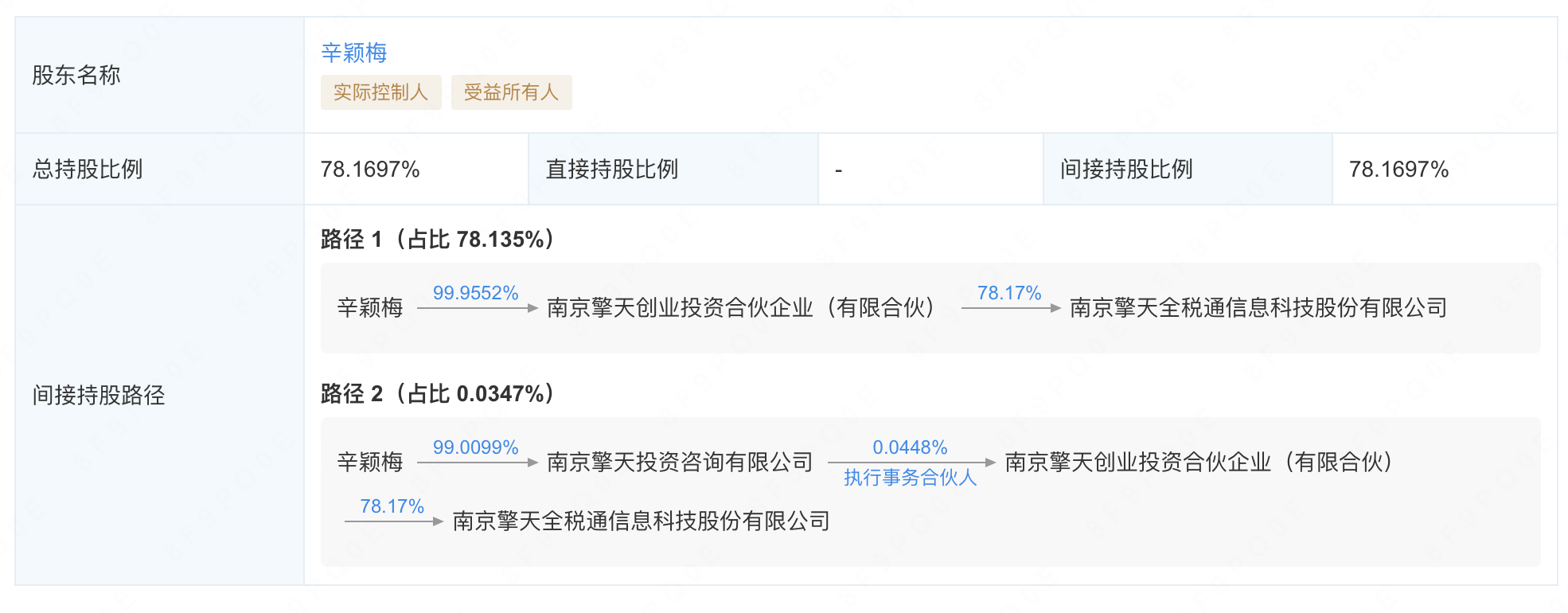
Task: Select the 总持股比例 value 78.1697%
Action: pos(370,170)
